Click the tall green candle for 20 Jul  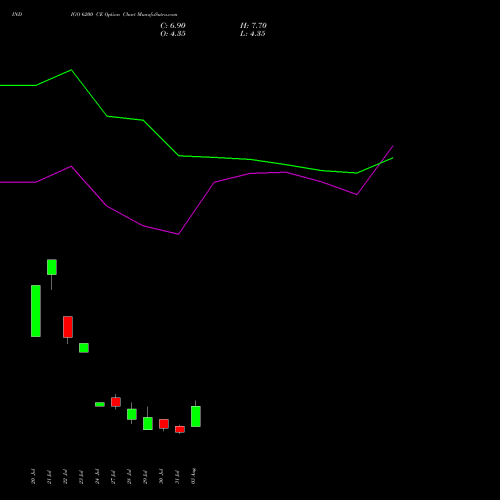coord(36,311)
